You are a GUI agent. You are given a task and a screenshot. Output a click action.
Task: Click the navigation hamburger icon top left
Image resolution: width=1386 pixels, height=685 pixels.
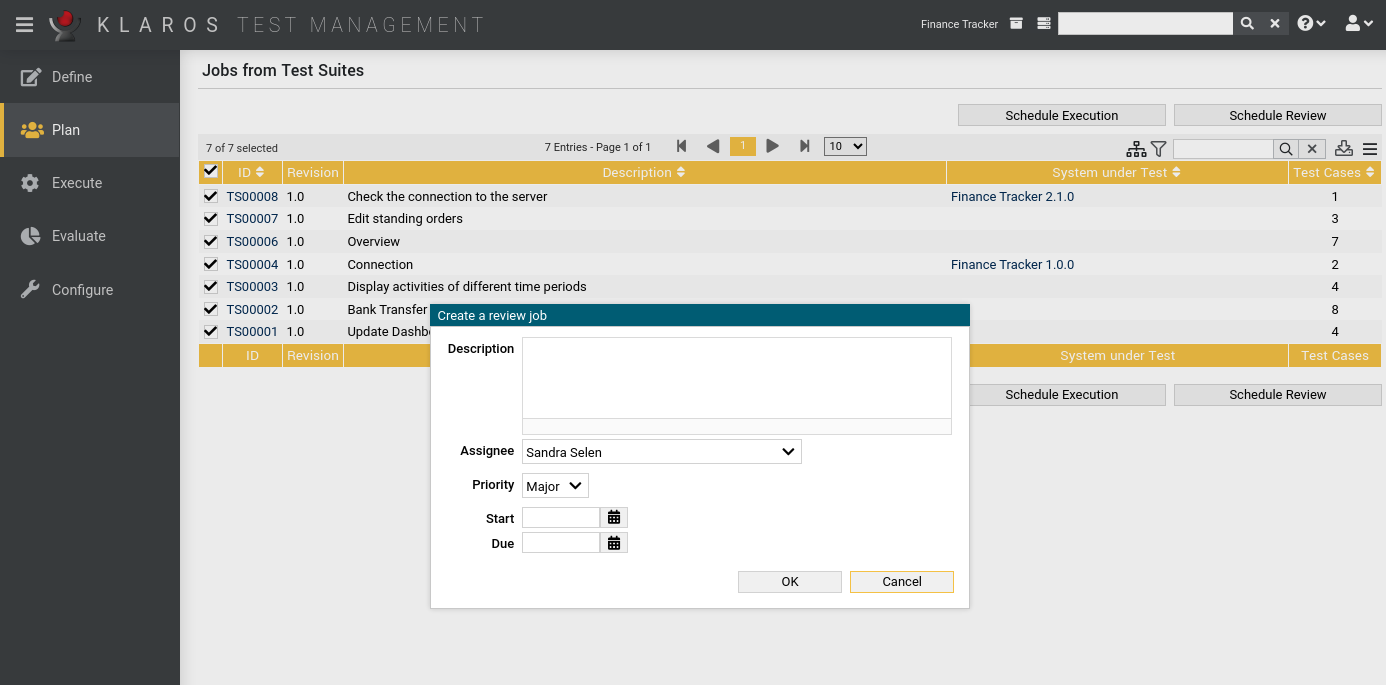tap(24, 24)
